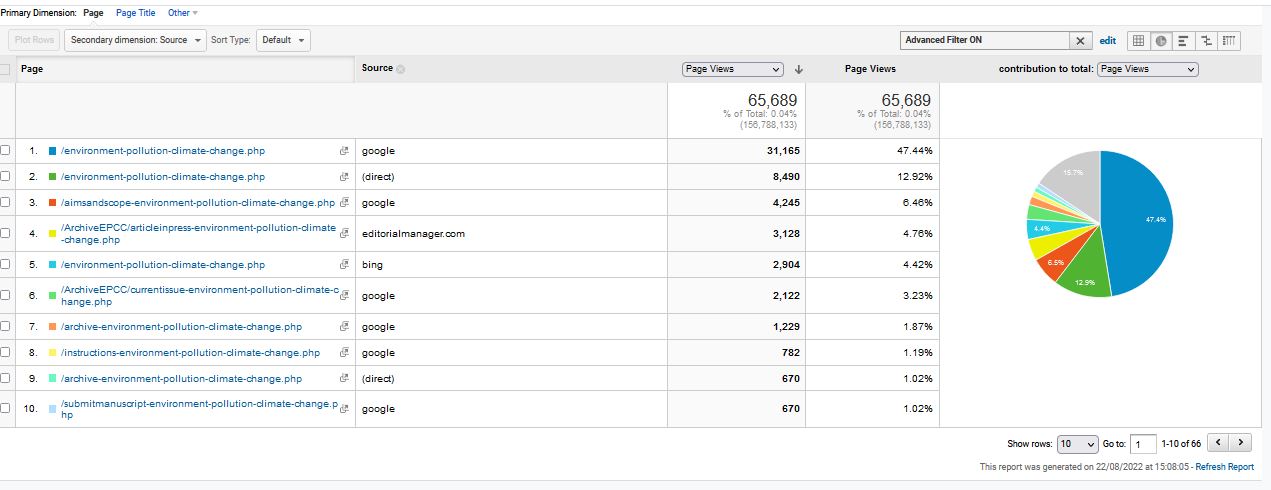1271x490 pixels.
Task: Click the Page column header
Action: (x=32, y=69)
